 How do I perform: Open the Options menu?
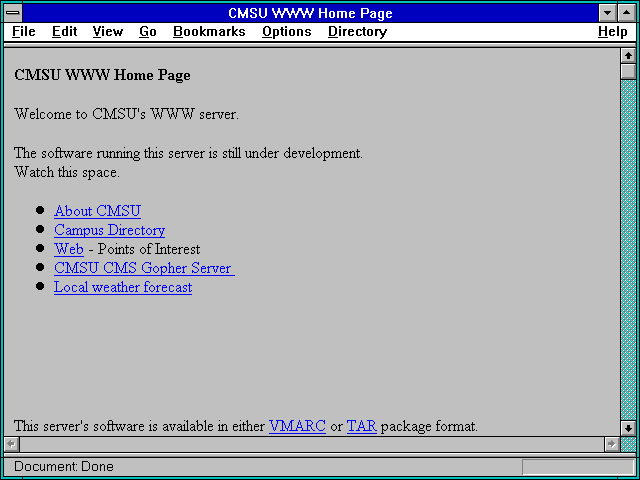point(287,32)
